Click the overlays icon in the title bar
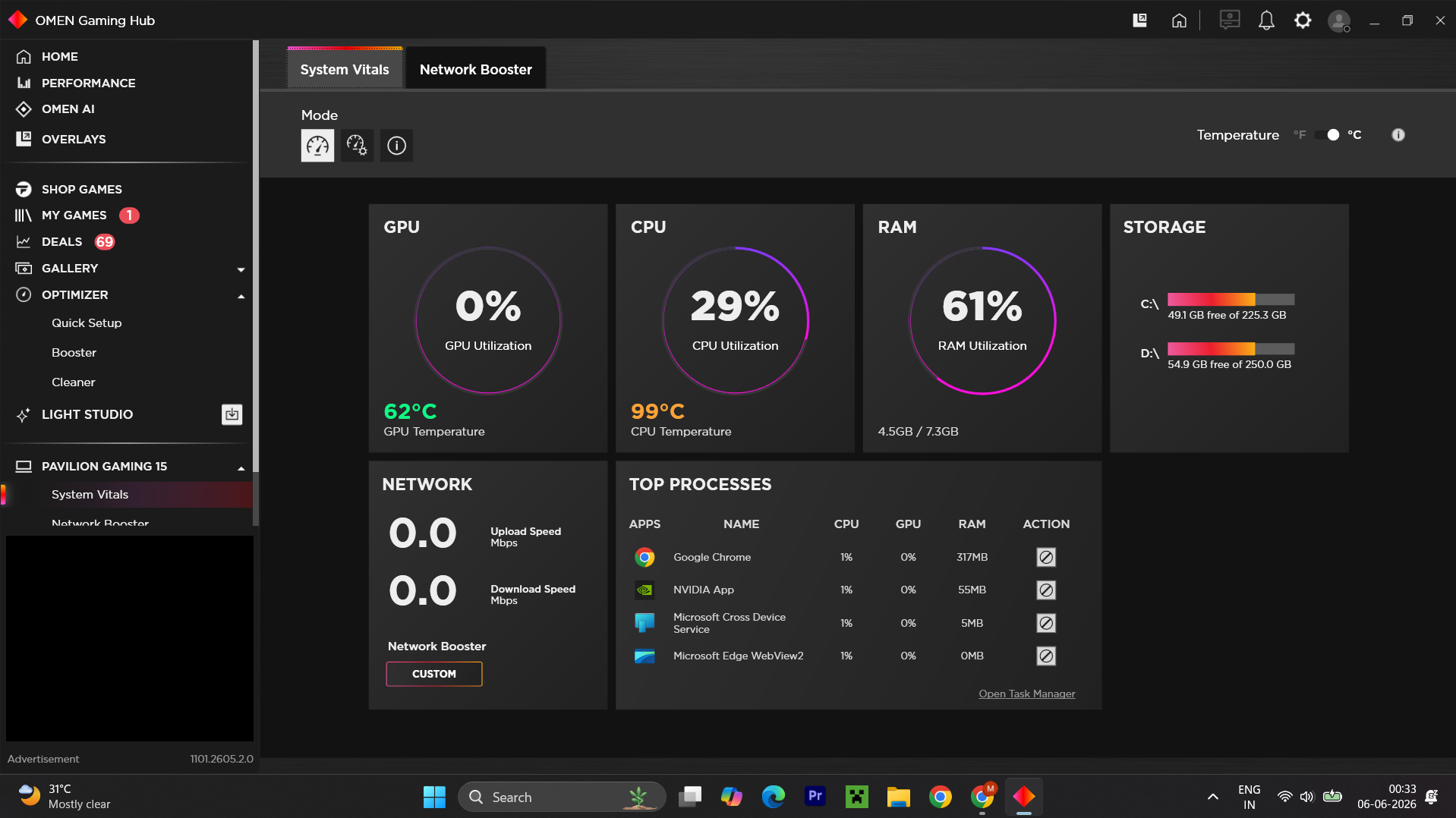This screenshot has height=818, width=1456. pos(1139,20)
